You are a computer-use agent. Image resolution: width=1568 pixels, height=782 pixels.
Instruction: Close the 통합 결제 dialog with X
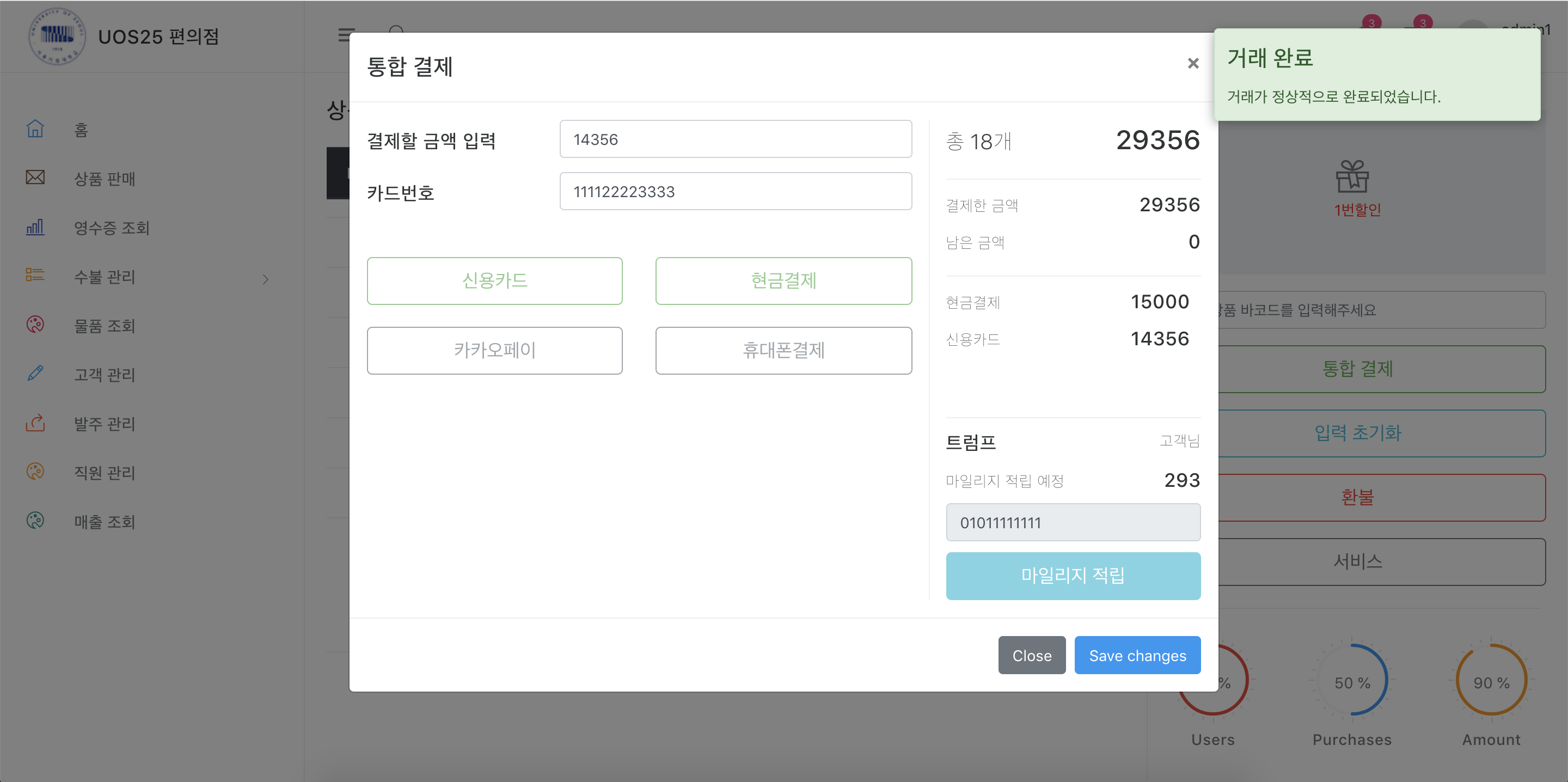[x=1192, y=63]
